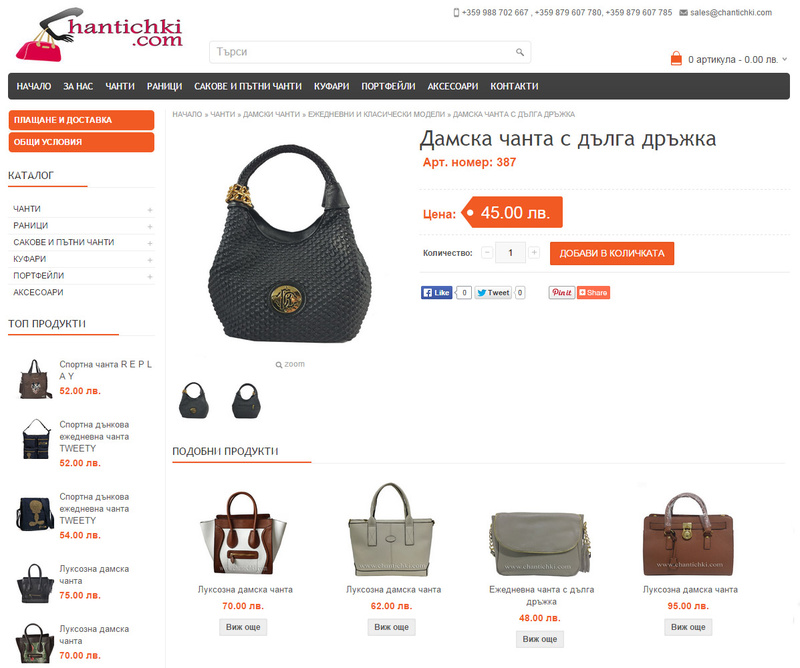
Task: Add the bag with ДОБАВИ В КОЛИЧКАТА
Action: coord(612,253)
